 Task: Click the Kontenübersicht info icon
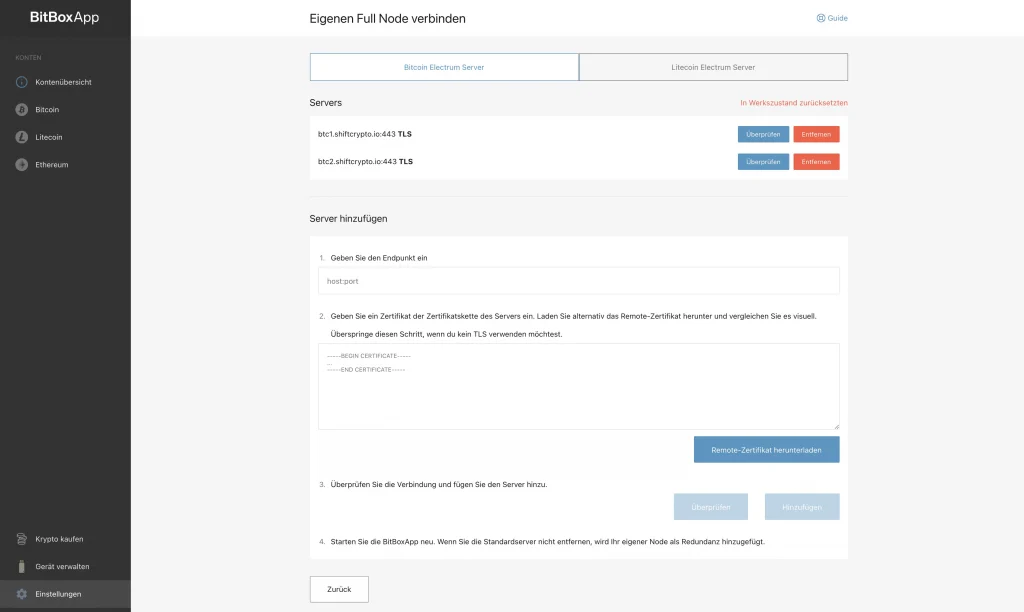pos(21,82)
